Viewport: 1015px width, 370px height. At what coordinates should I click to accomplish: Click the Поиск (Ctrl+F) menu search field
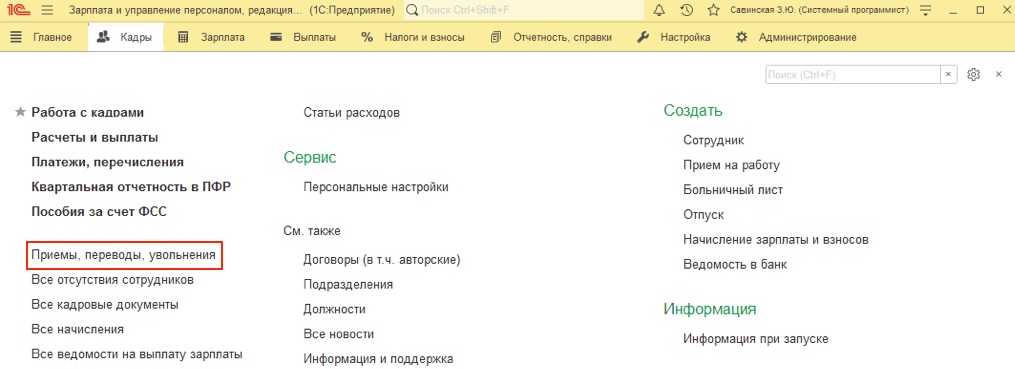coord(853,75)
